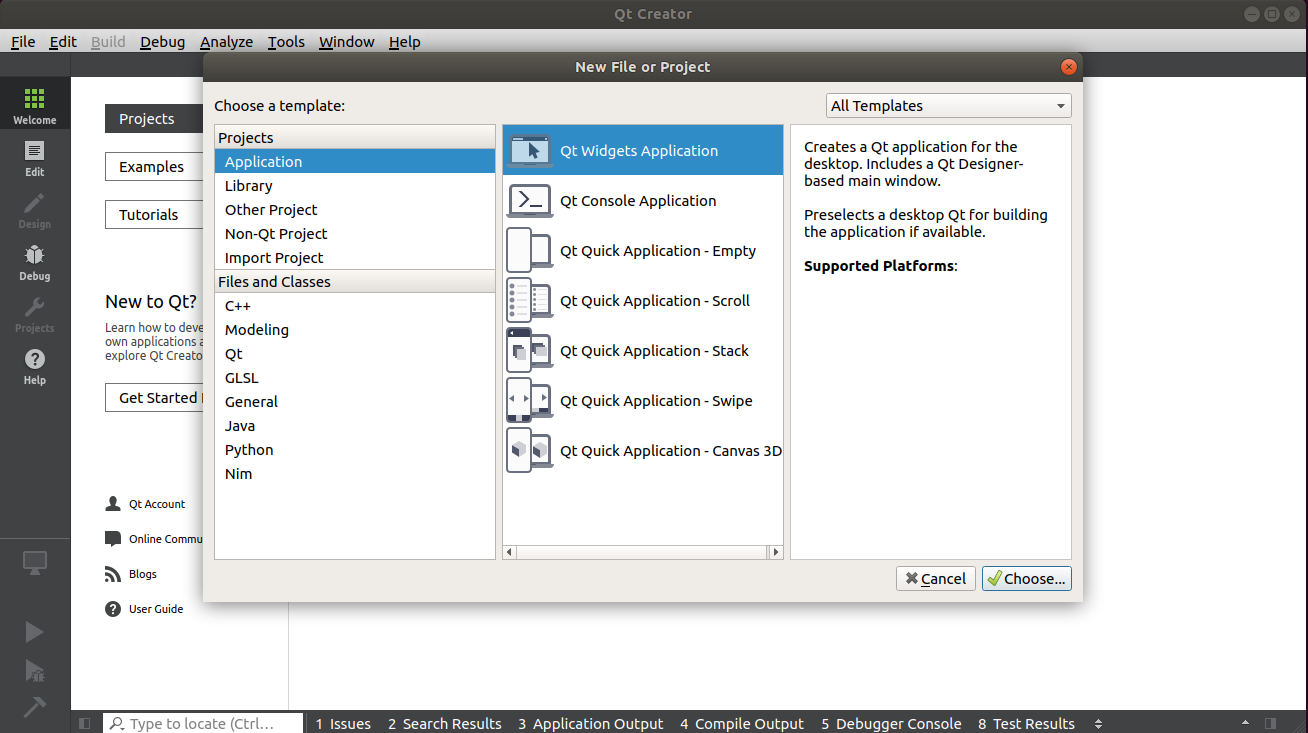Expand output panes selector arrows
The width and height of the screenshot is (1308, 733).
(x=1099, y=724)
